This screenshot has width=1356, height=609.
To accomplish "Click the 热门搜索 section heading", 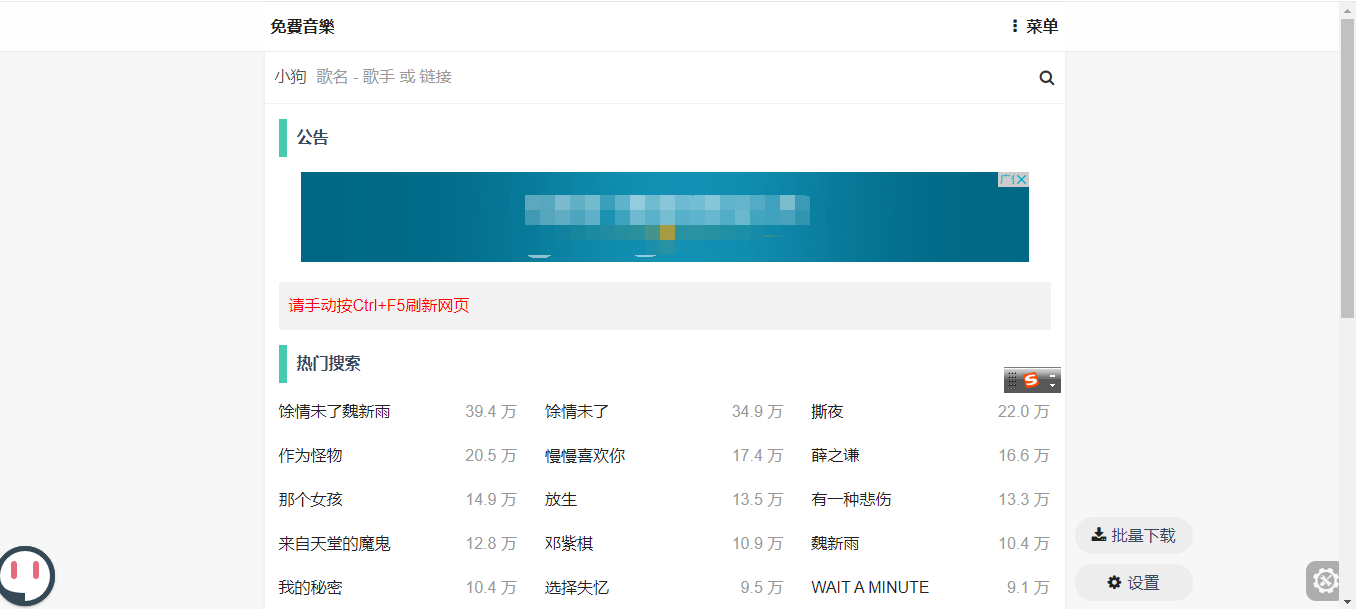I will click(x=328, y=363).
